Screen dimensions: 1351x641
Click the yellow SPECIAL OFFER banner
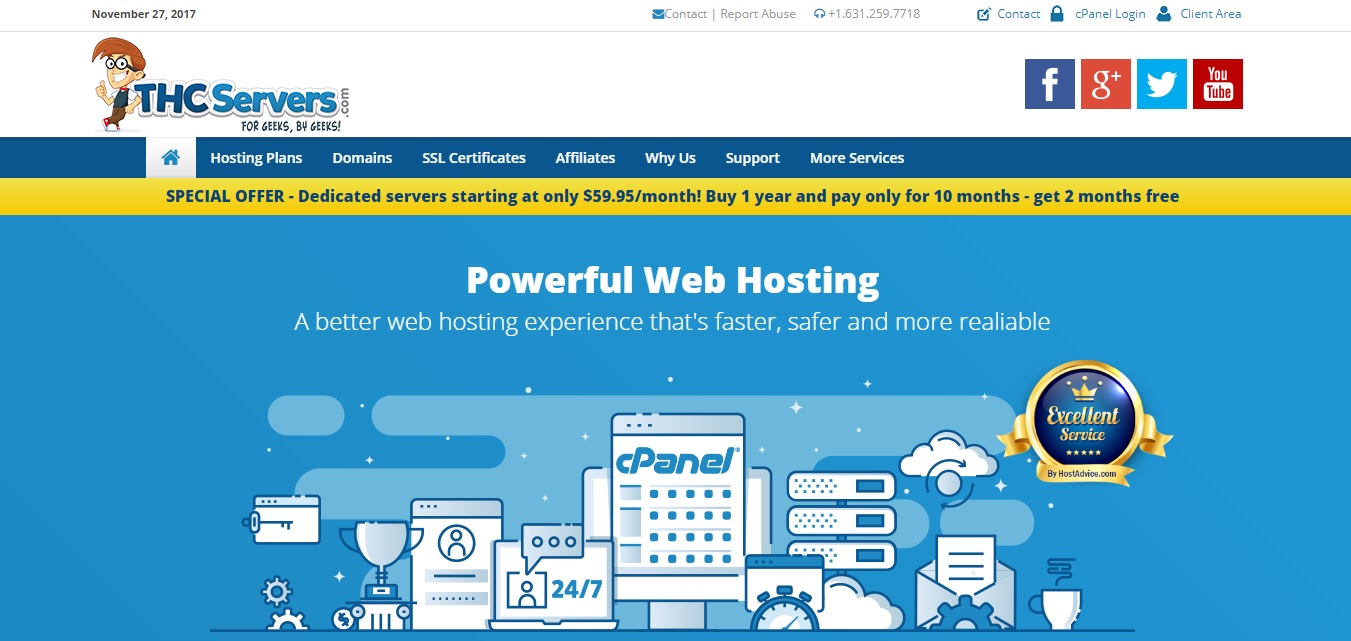672,196
